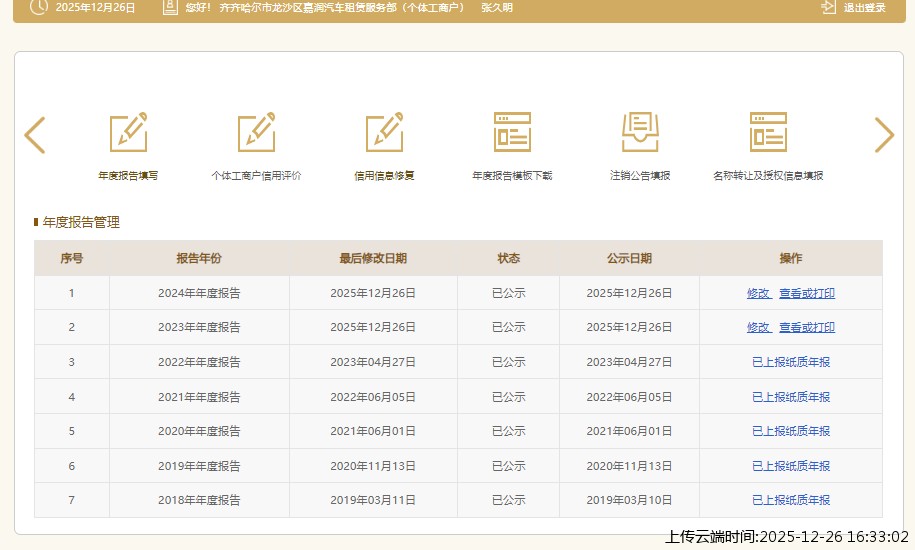Click the 退出登录 link

(x=864, y=8)
